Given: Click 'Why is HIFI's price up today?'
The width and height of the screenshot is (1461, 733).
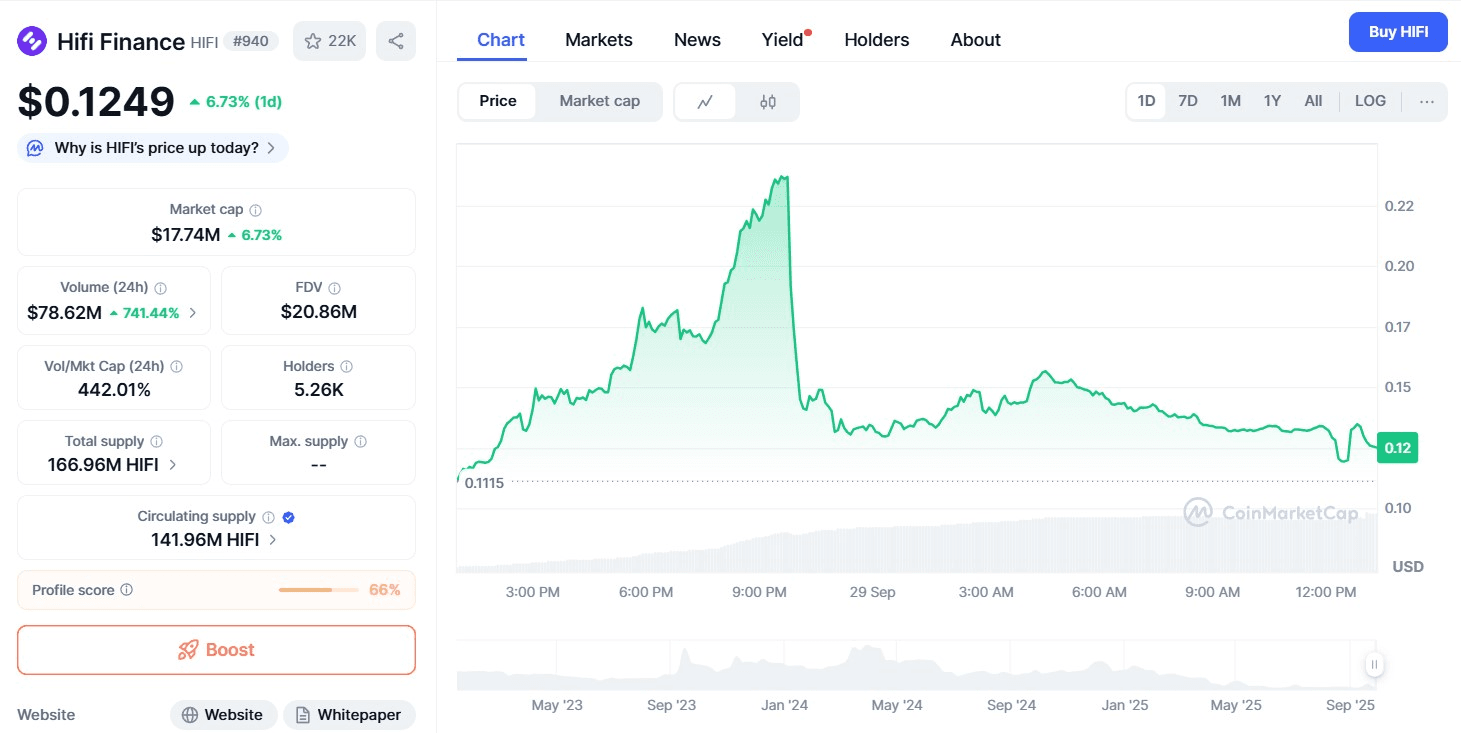Looking at the screenshot, I should coord(153,148).
